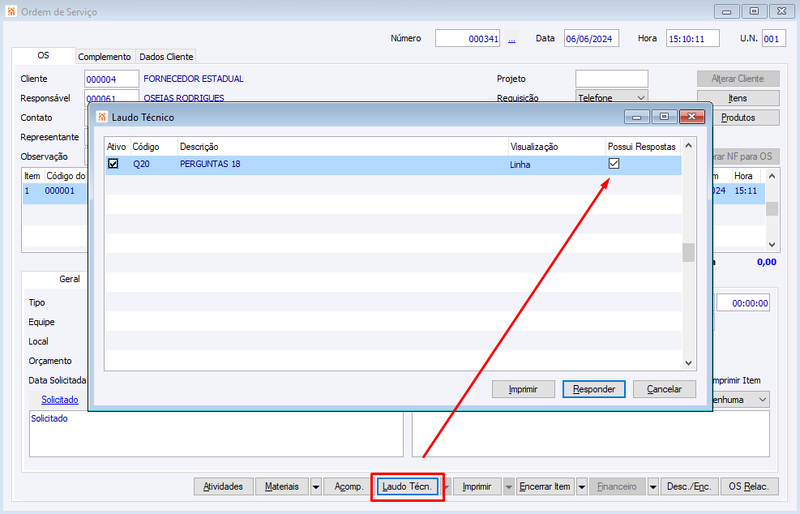
Task: Uncheck the Ativo checkbox for Q20
Action: 113,164
